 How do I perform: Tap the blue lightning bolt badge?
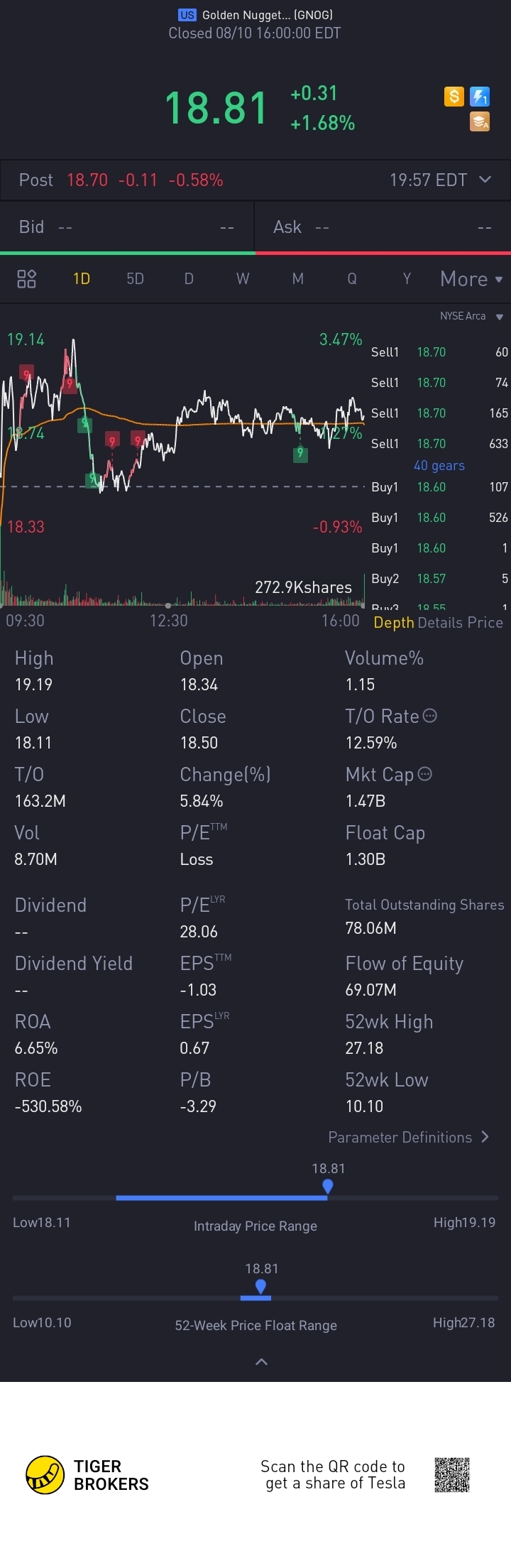(x=480, y=97)
